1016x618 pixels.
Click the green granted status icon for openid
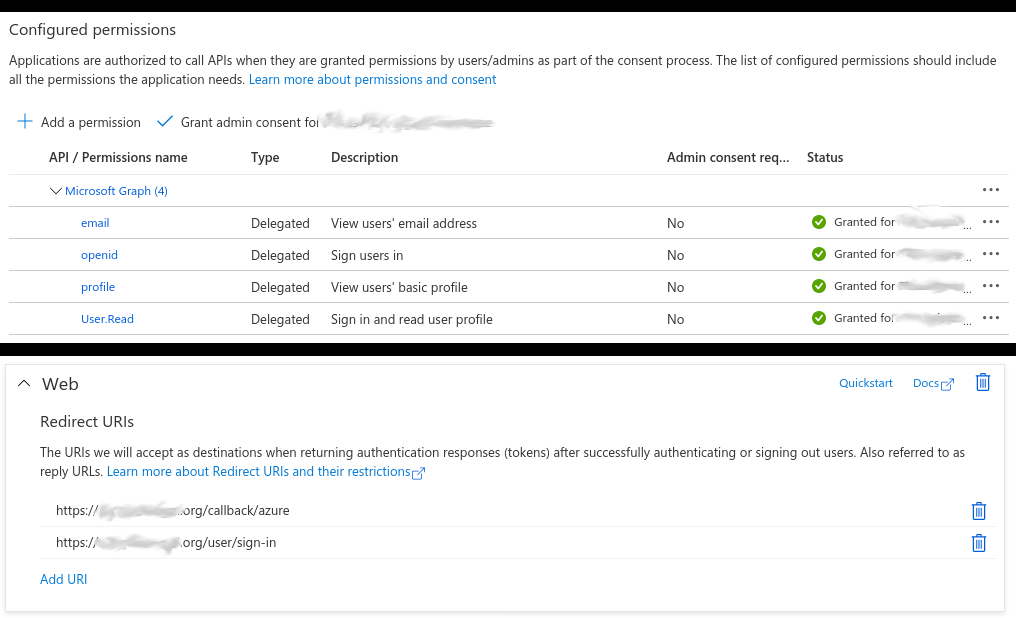[x=819, y=254]
